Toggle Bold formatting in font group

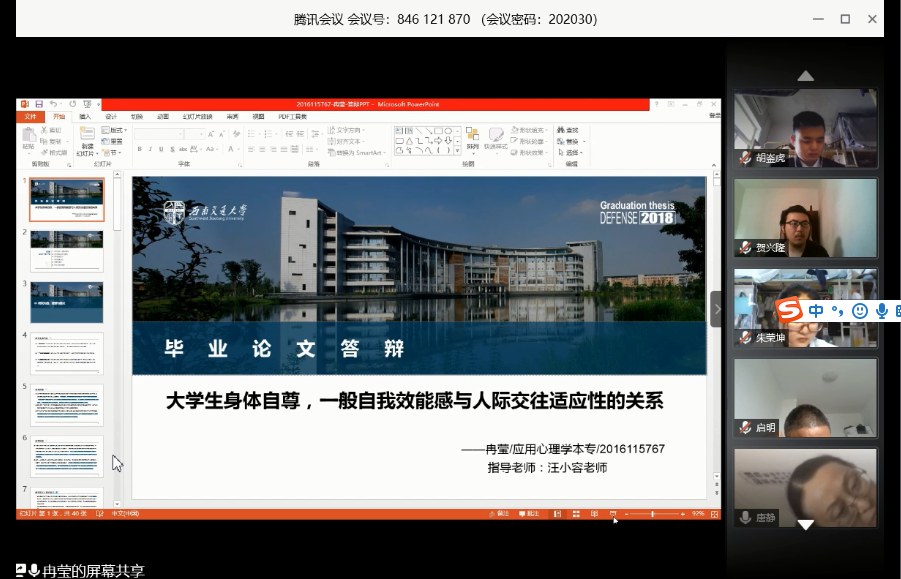(x=139, y=150)
